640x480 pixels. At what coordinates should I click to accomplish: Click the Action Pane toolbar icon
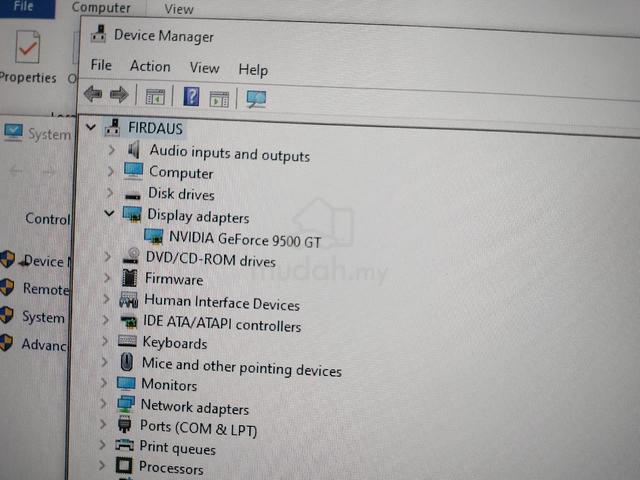(x=219, y=99)
